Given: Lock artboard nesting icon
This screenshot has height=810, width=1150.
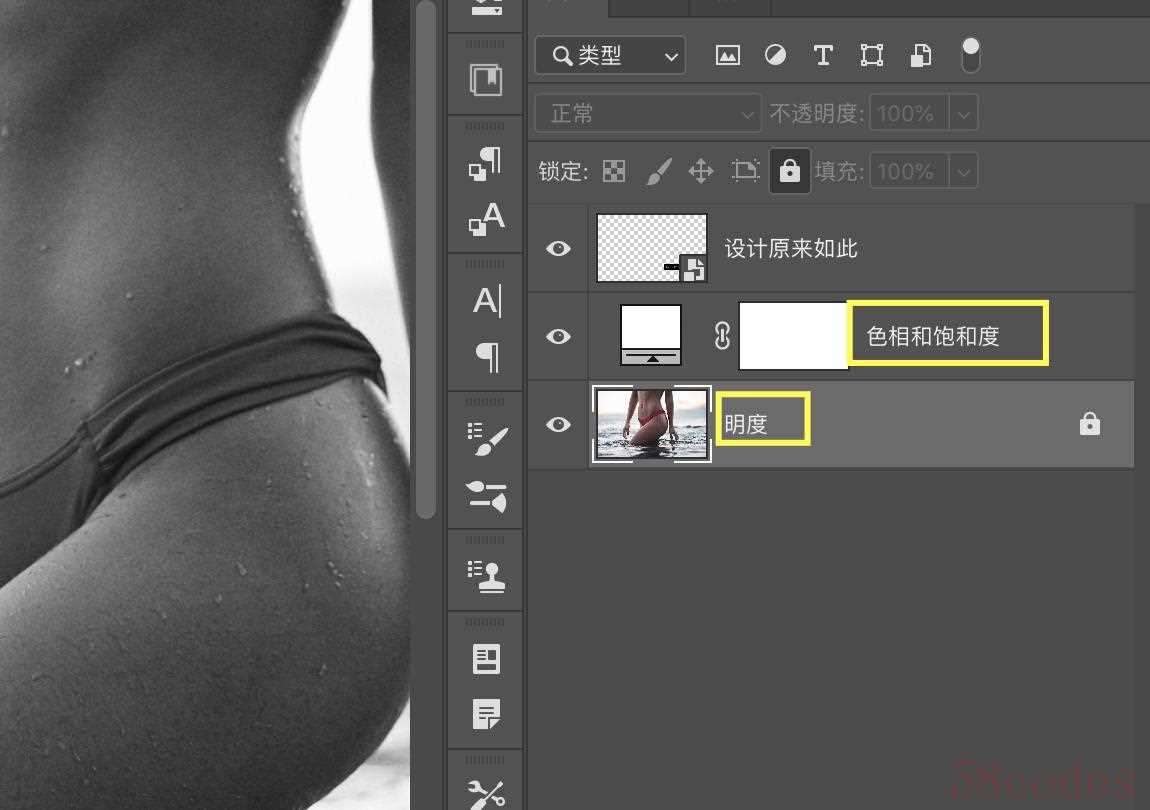Looking at the screenshot, I should [745, 171].
